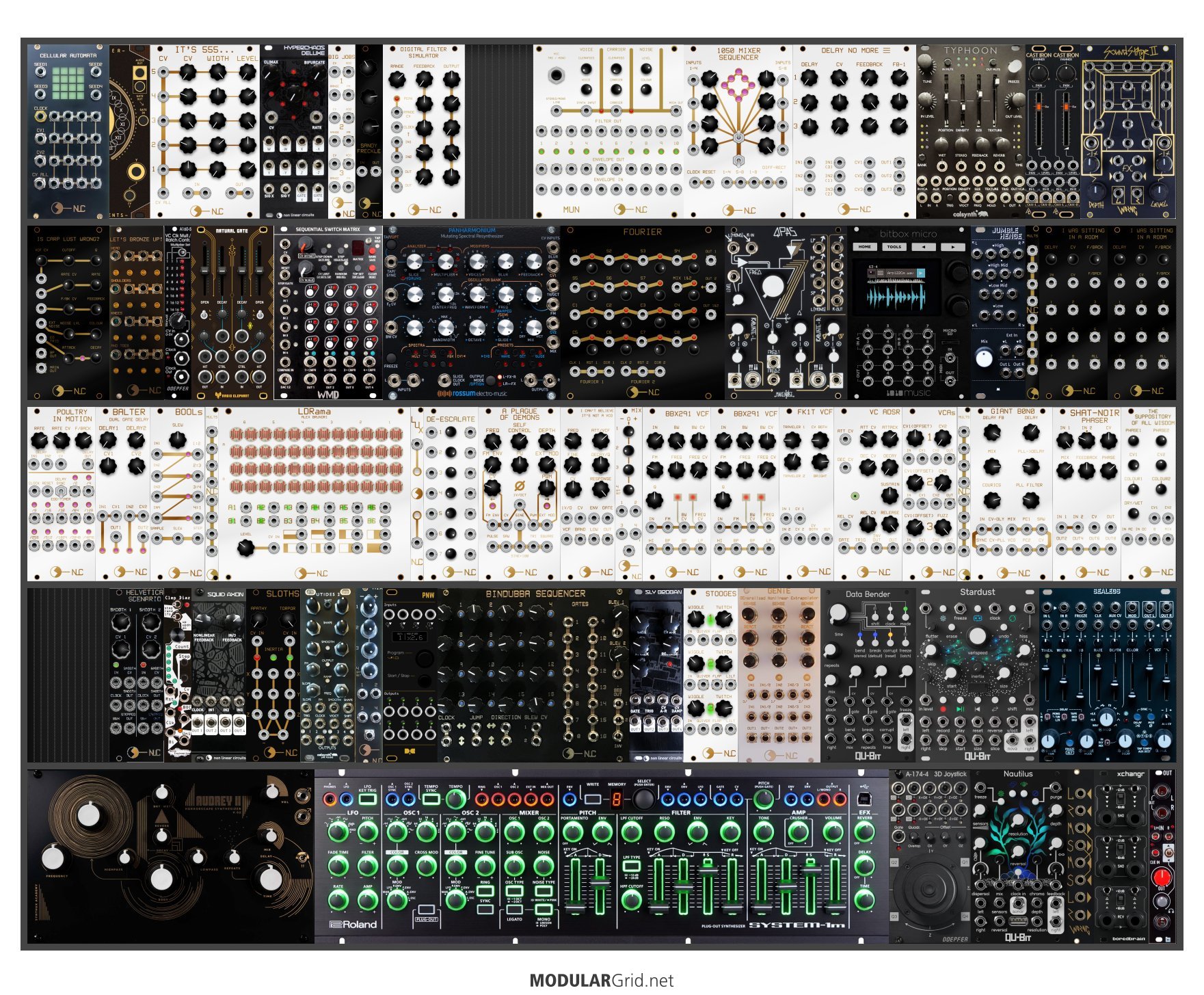Click the Filter envelope S slider on System-1m
This screenshot has width=1204, height=995.
[708, 871]
